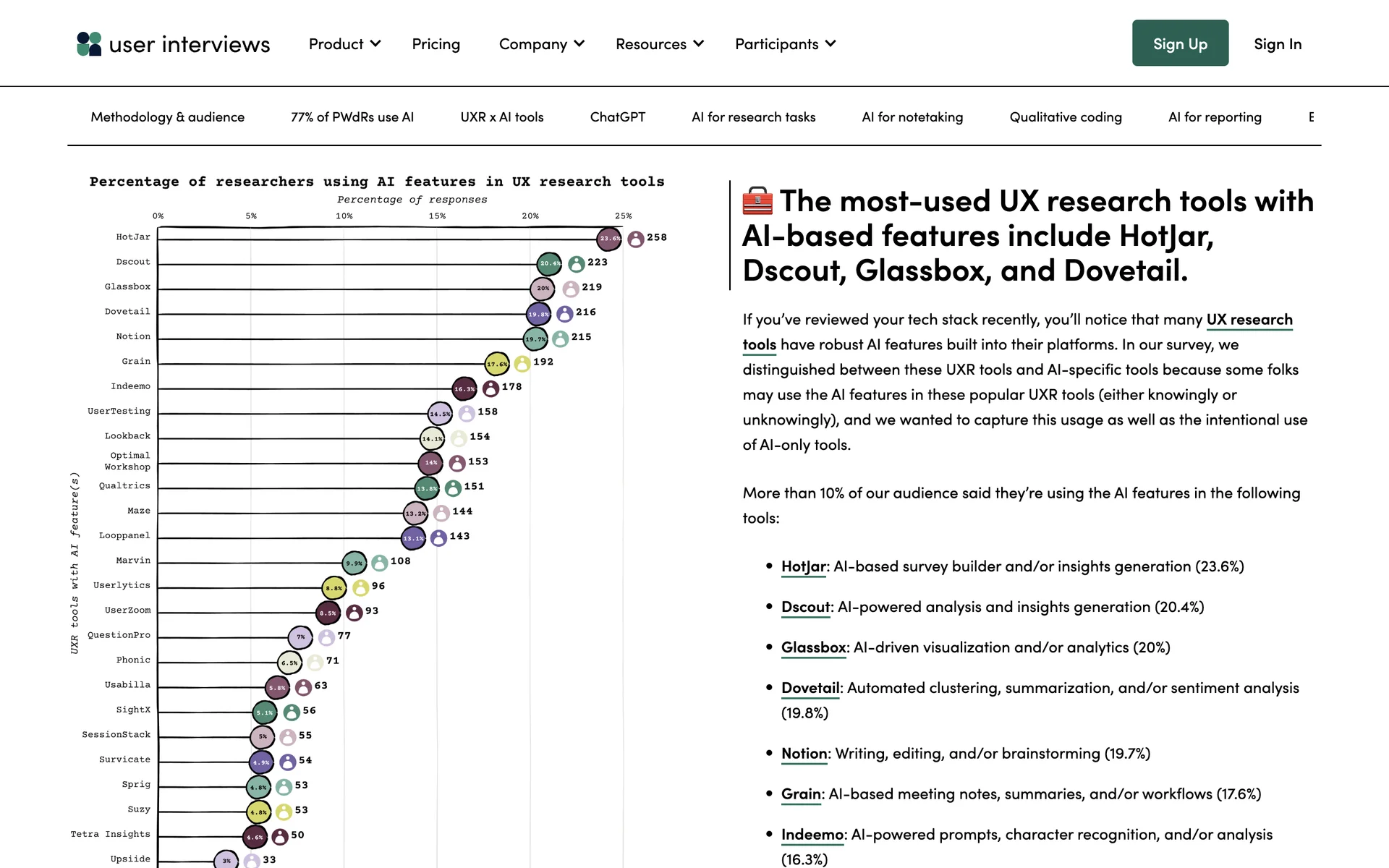Click the person icon beside Dovetail's 216
This screenshot has width=1389, height=868.
pyautogui.click(x=564, y=314)
